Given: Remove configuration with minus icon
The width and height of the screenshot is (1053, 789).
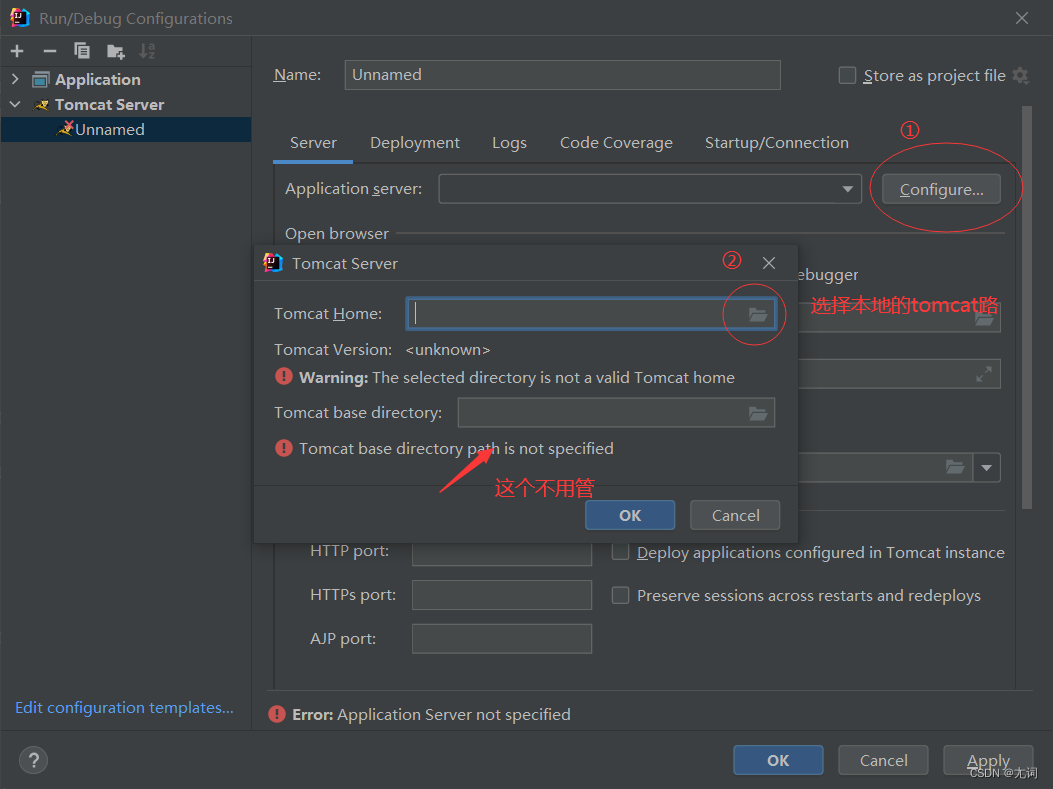Looking at the screenshot, I should [x=50, y=51].
